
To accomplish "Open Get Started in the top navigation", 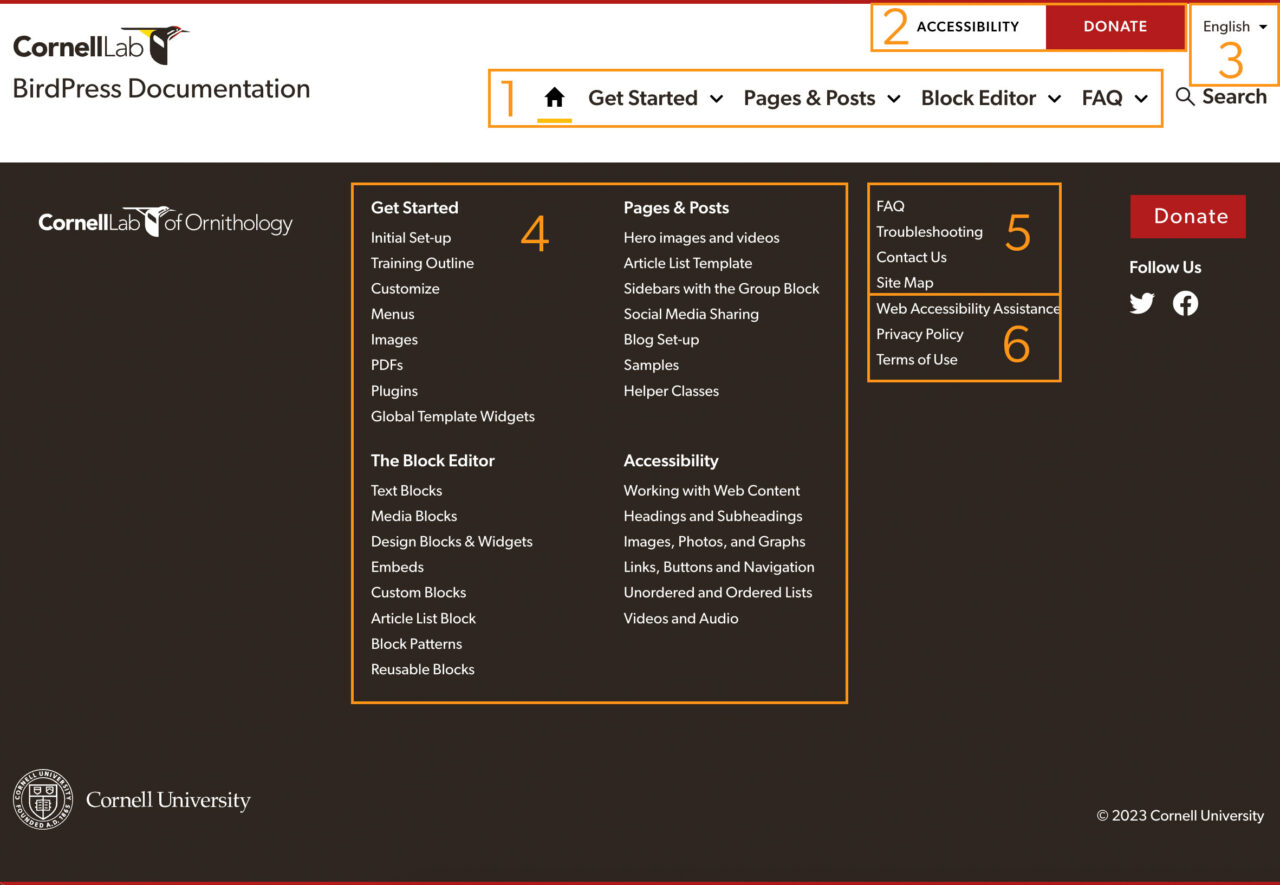I will [x=643, y=98].
